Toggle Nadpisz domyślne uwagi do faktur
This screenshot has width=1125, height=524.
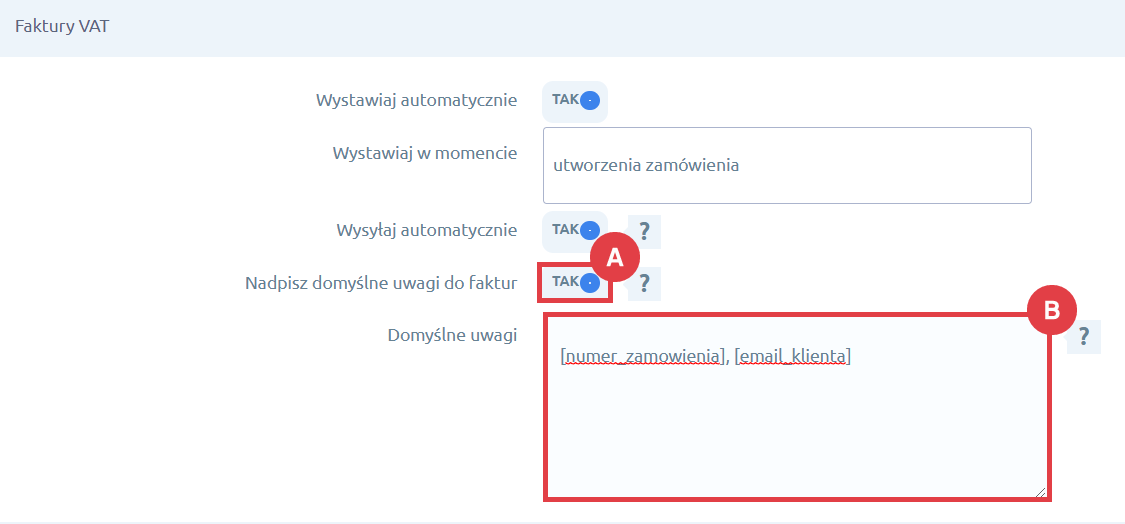tap(576, 283)
